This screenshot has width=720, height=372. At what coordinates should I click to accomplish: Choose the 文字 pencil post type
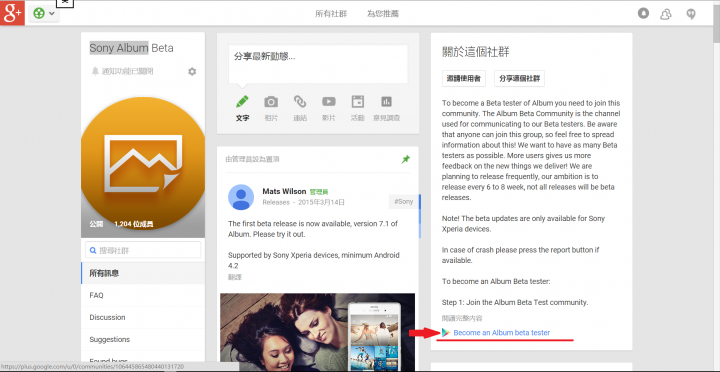[x=242, y=108]
